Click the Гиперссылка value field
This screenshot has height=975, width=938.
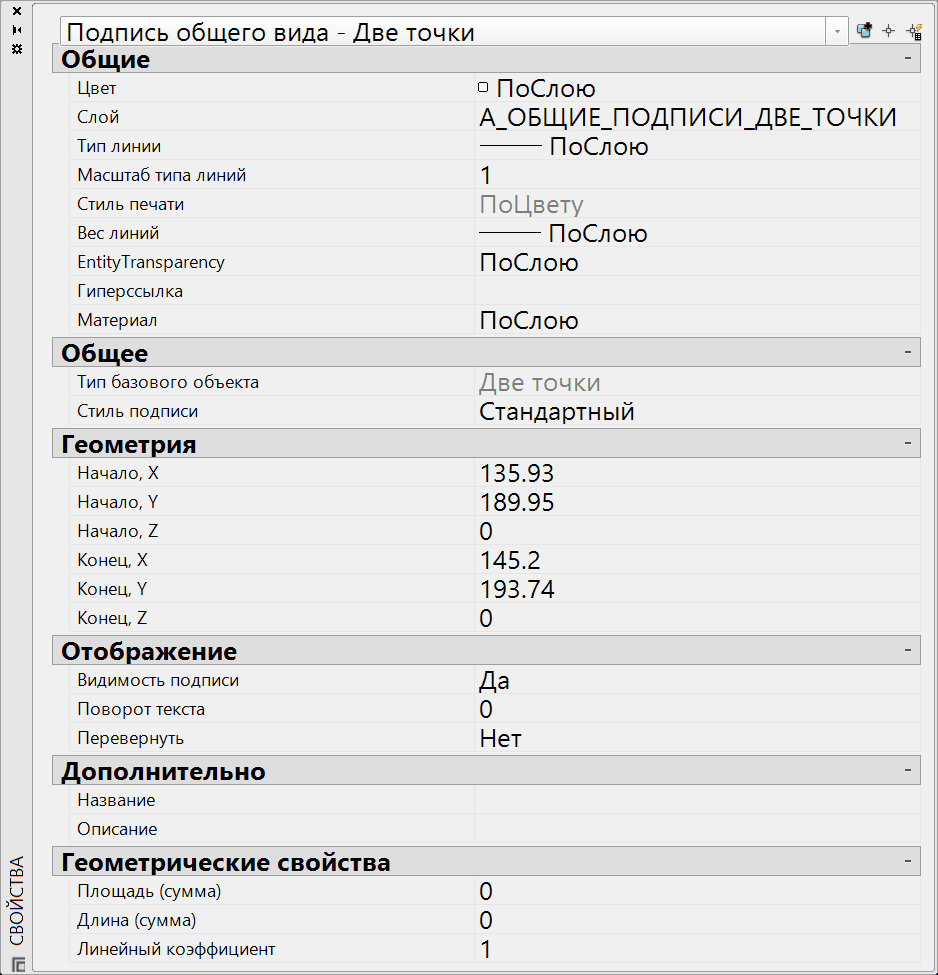pyautogui.click(x=650, y=291)
